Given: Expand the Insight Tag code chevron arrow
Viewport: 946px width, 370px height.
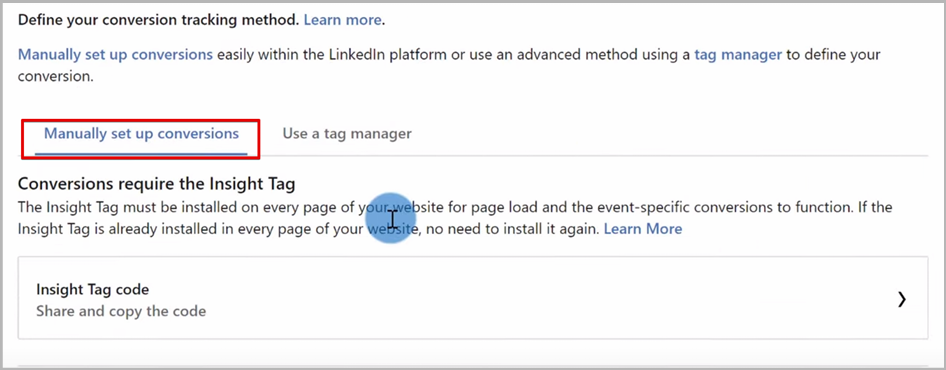Looking at the screenshot, I should tap(902, 299).
